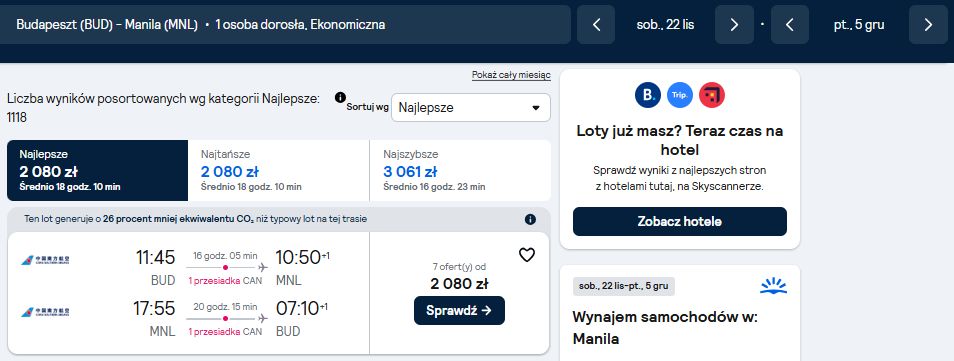Open the CO₂ emissions info icon
Viewport: 954px width, 361px height.
point(531,219)
